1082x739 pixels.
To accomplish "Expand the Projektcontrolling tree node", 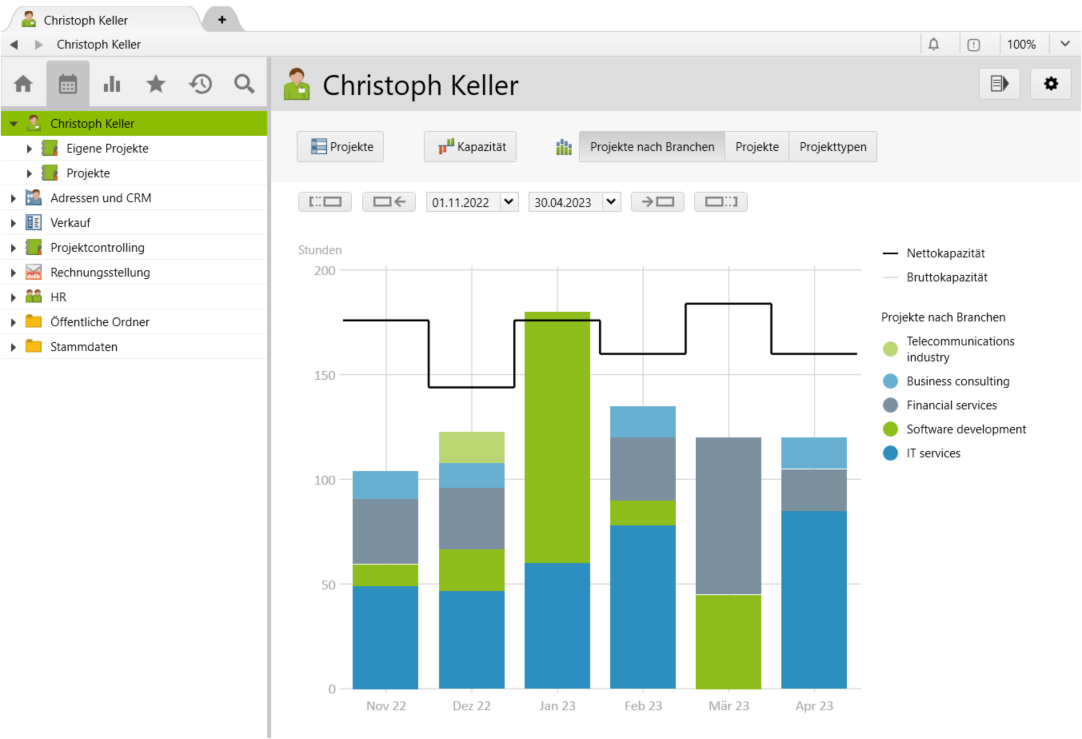I will tap(13, 248).
